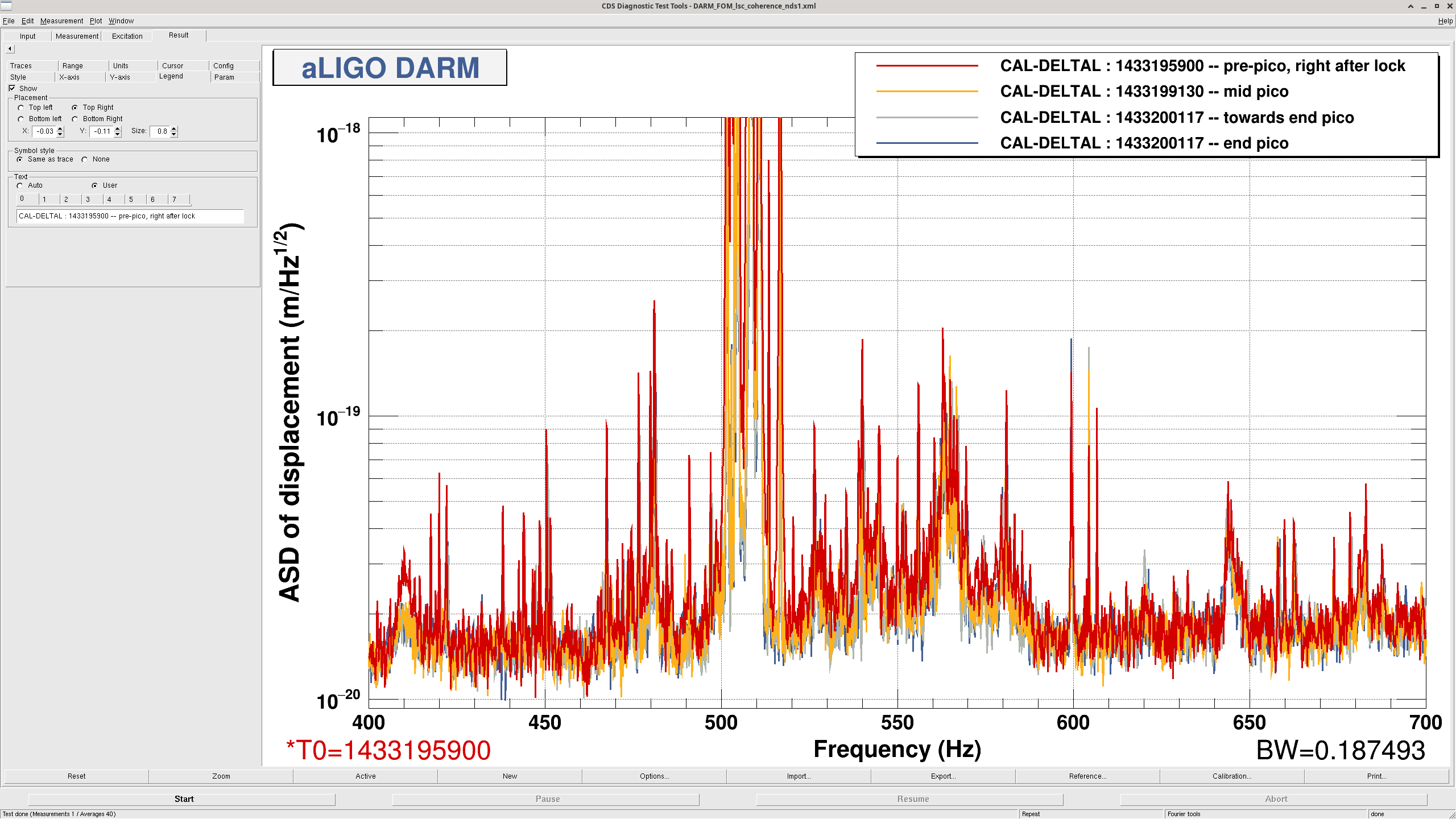Select User legend text mode
The image size is (1456, 819).
(x=94, y=185)
